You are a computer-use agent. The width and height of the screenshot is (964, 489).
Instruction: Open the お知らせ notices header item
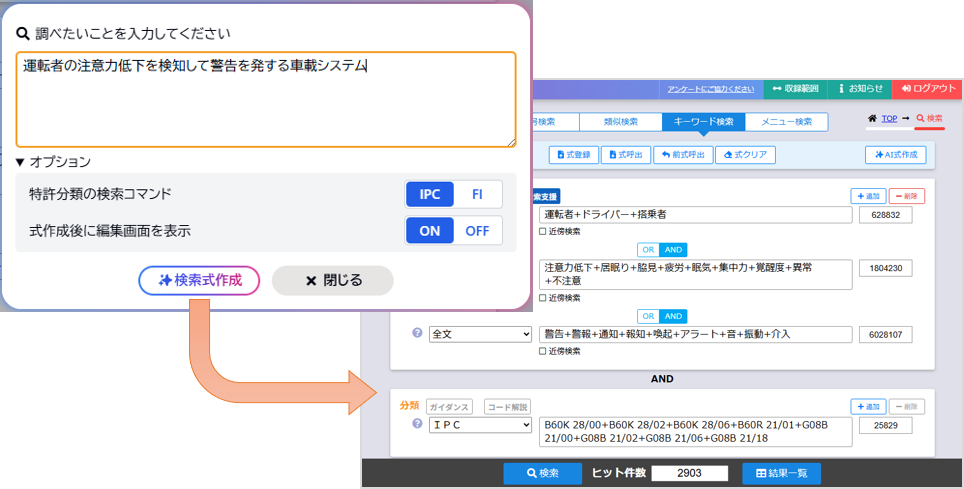[860, 89]
